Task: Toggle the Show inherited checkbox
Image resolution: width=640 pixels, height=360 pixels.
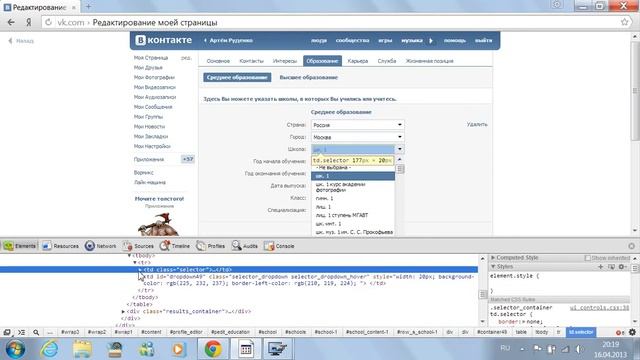Action: pos(587,258)
